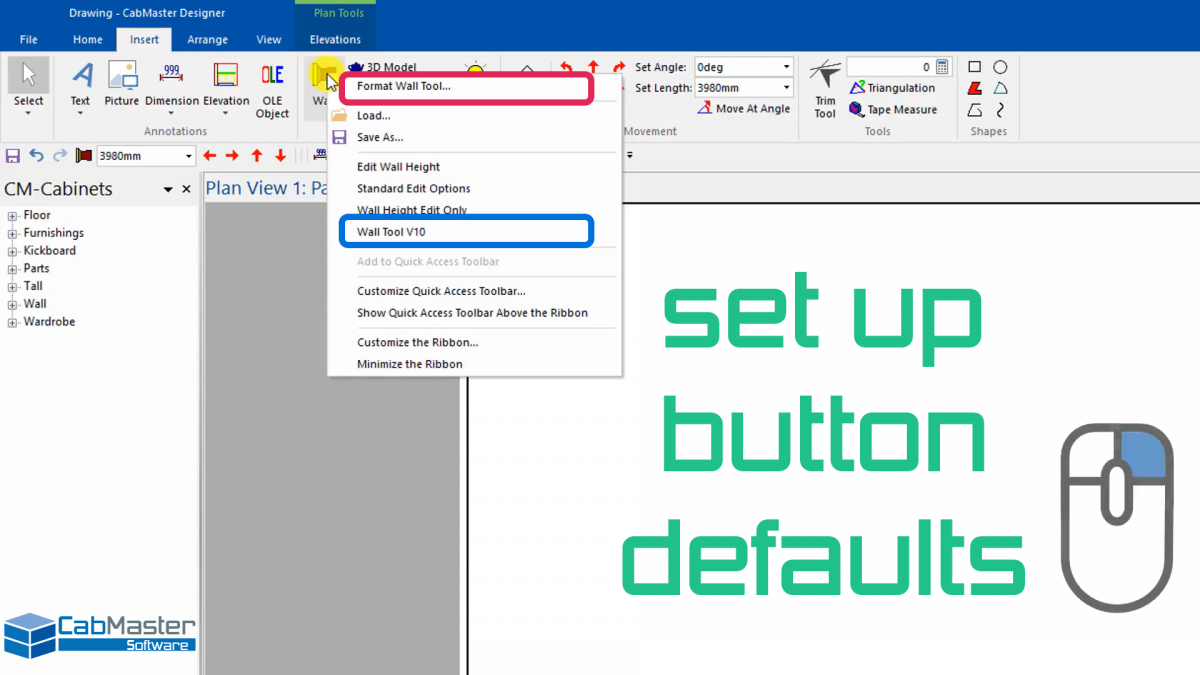Viewport: 1200px width, 675px height.
Task: Open the calculator next to the value field
Action: [x=941, y=67]
